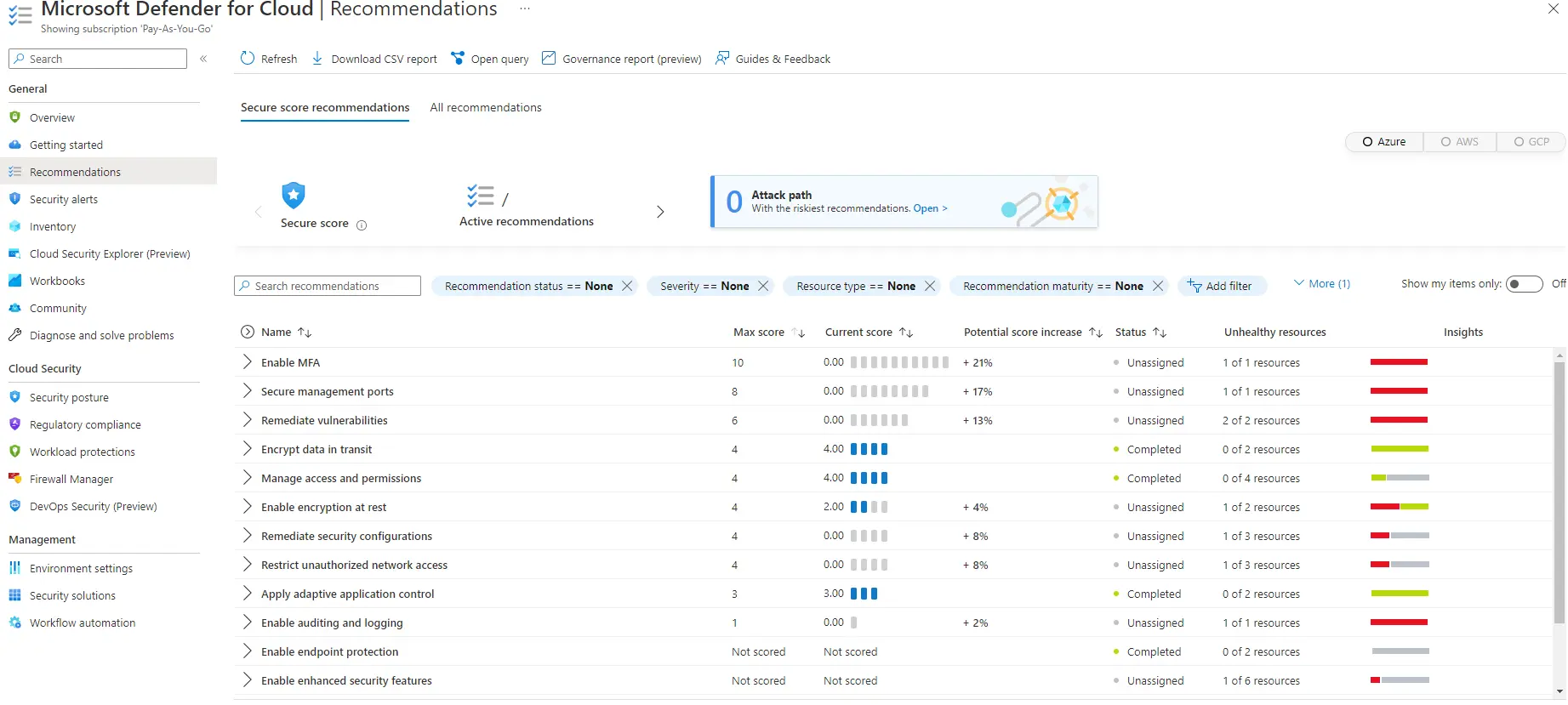The image size is (1568, 705).
Task: Open the Attack path link
Action: [930, 208]
